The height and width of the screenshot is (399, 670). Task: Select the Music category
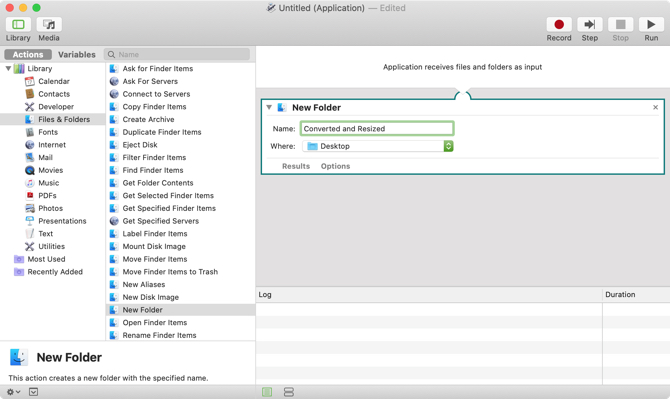click(x=49, y=183)
